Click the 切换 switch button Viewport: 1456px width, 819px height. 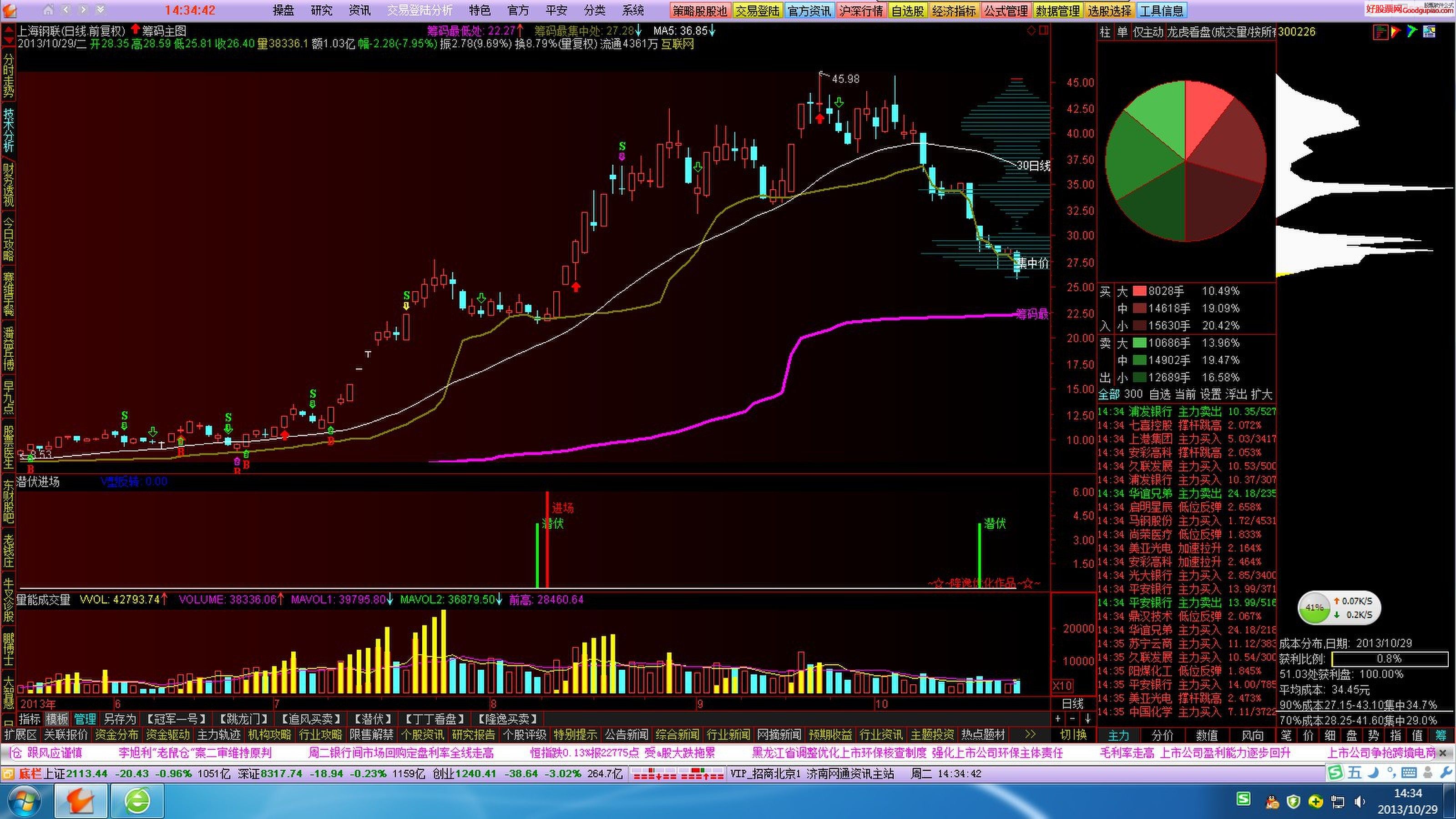[x=1073, y=735]
